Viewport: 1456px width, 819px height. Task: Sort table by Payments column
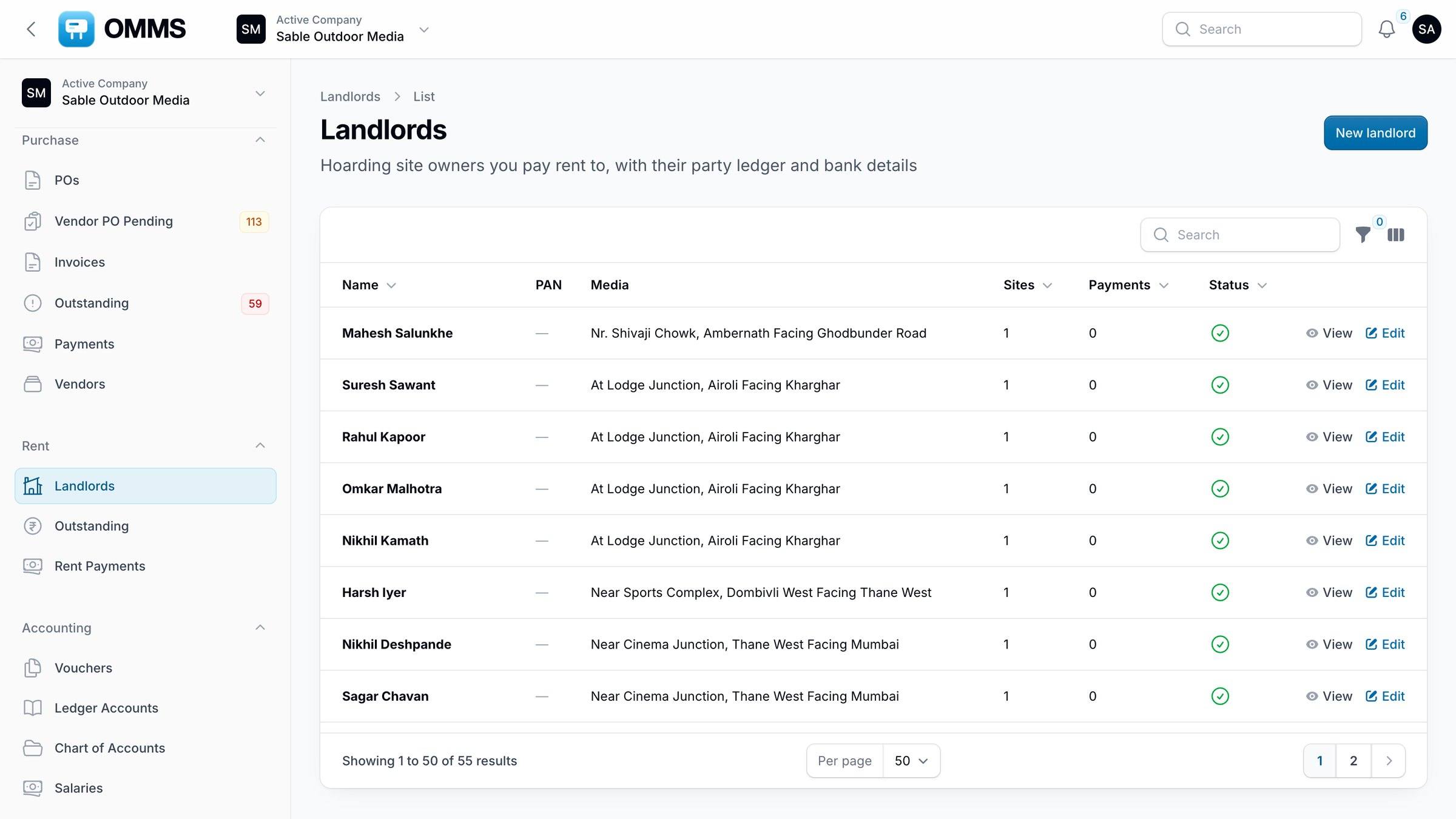coord(1128,285)
